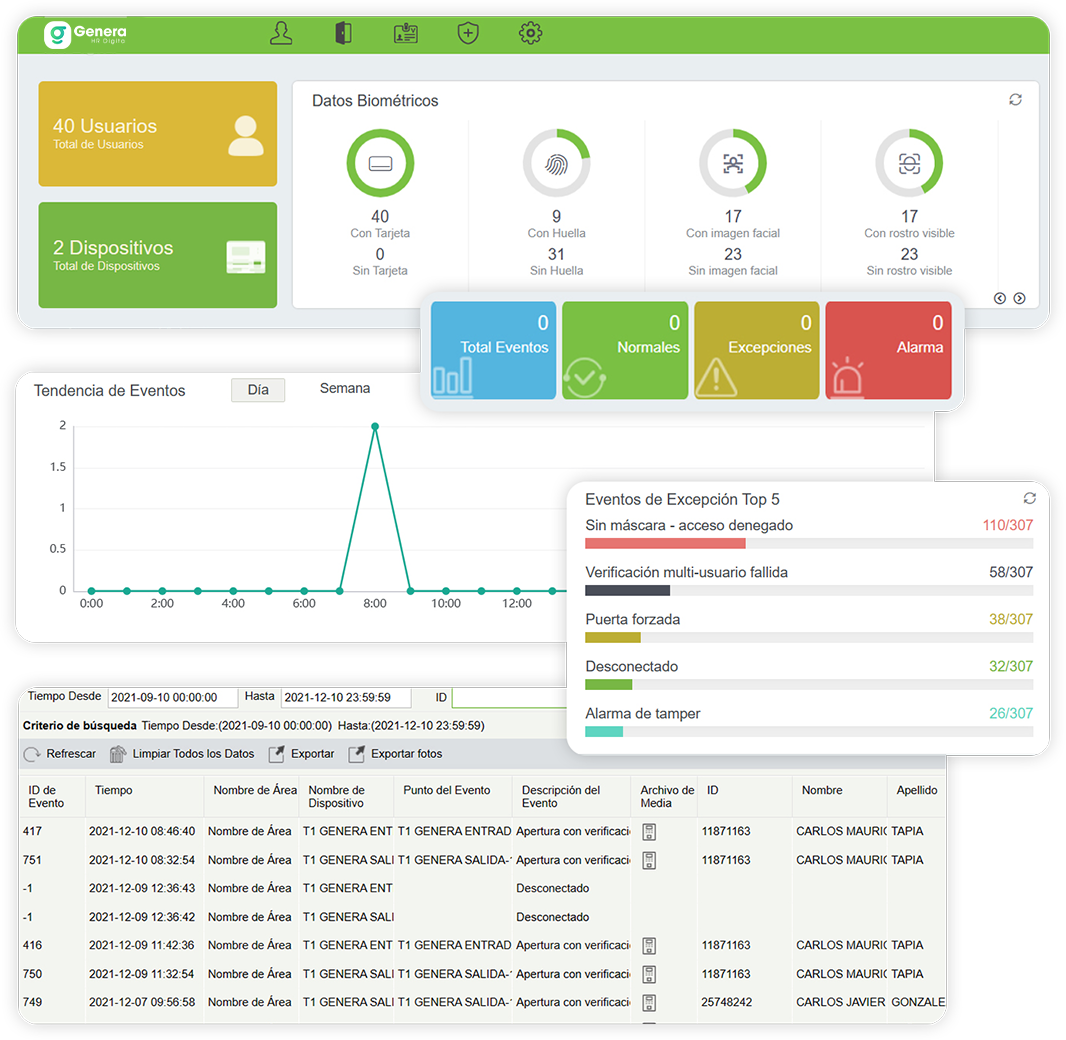Click Limpiar Todos los Datos
1066x1040 pixels.
tap(182, 754)
